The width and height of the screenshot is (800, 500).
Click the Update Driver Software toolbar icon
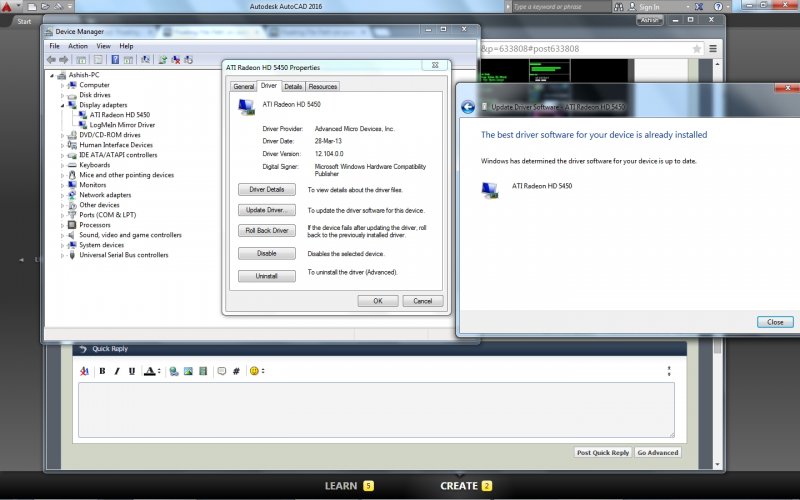coord(163,60)
